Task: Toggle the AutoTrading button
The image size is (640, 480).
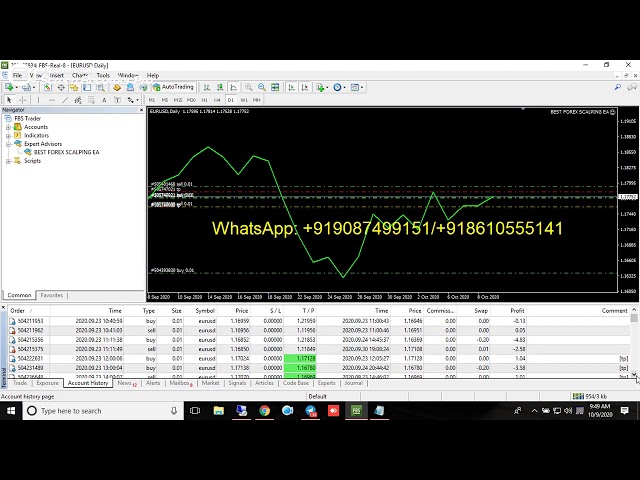Action: 171,87
